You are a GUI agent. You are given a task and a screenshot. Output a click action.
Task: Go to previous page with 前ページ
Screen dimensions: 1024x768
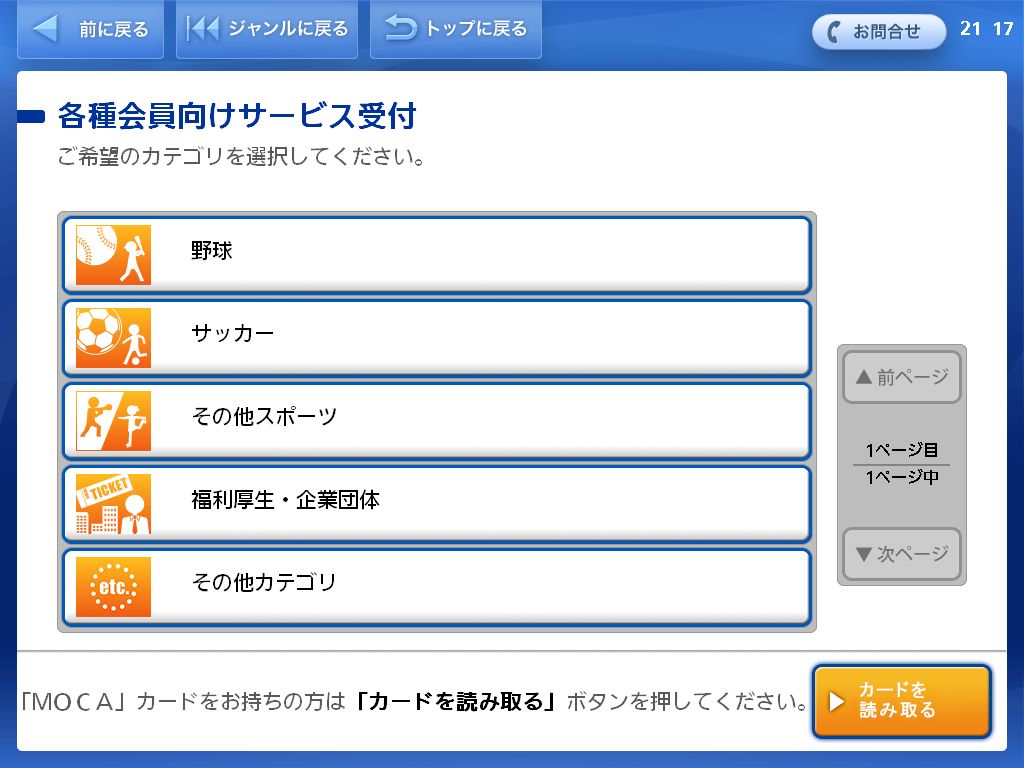click(901, 377)
